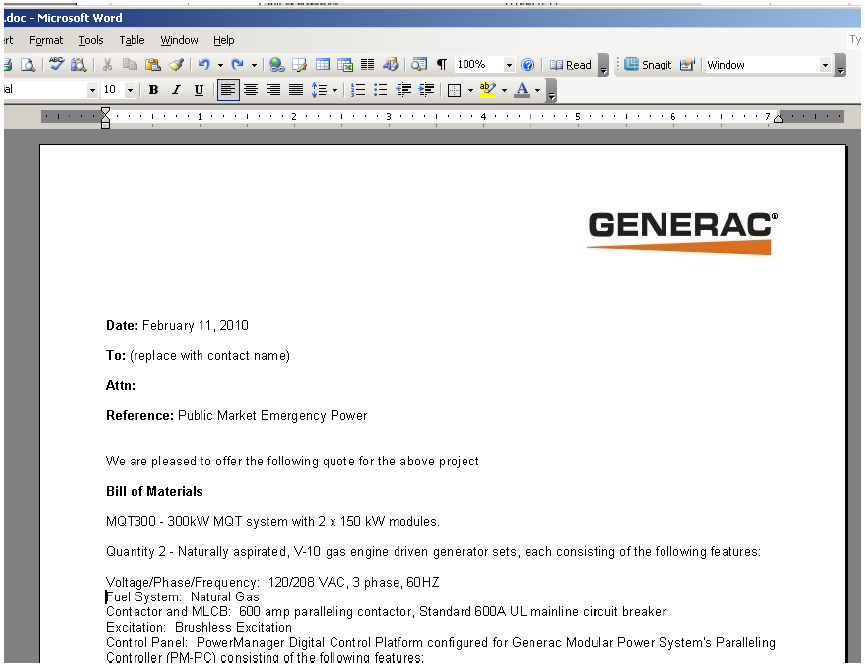Open Print Preview from the toolbar
This screenshot has width=865, height=669.
tap(28, 65)
